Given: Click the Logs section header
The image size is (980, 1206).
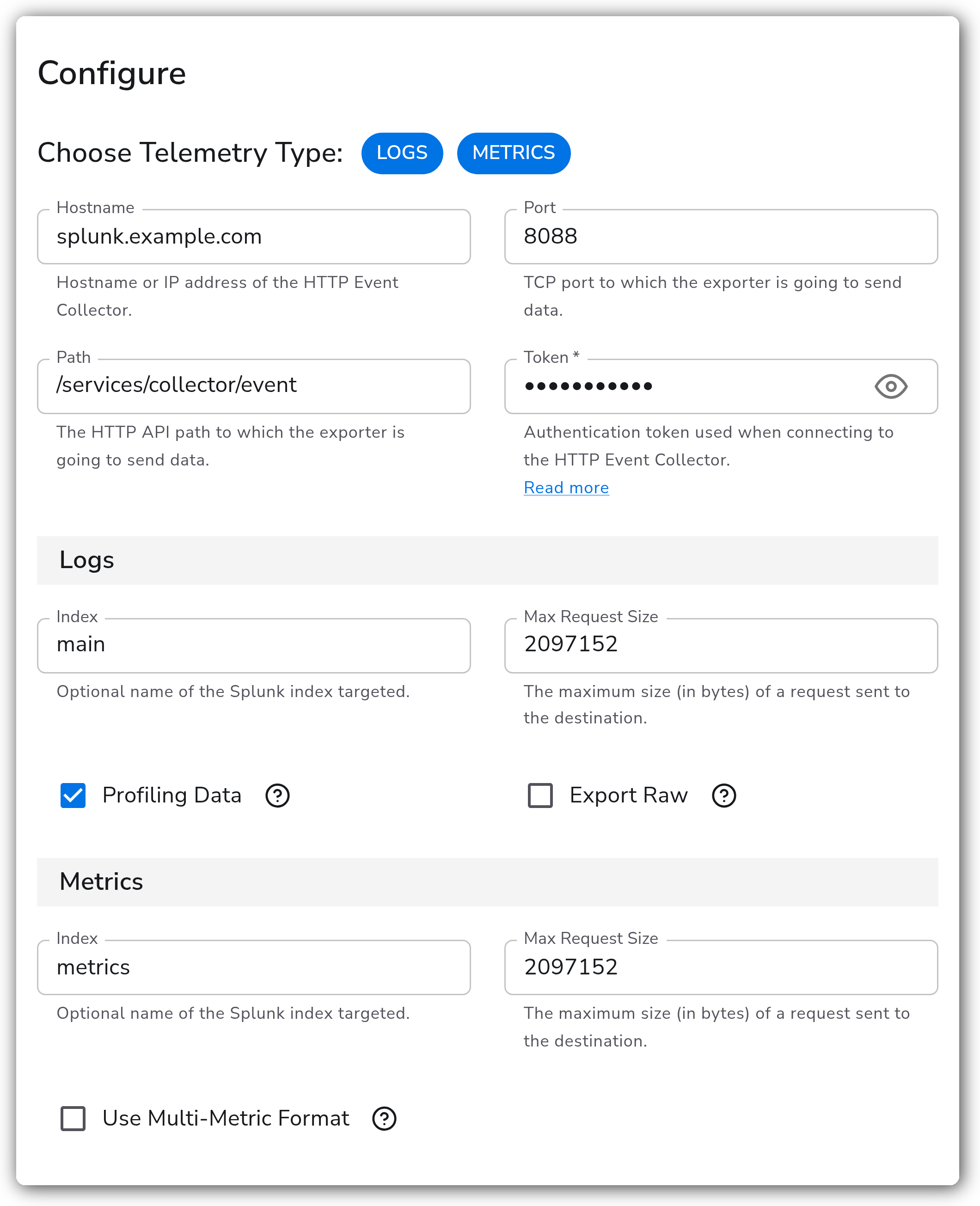Looking at the screenshot, I should [x=487, y=560].
